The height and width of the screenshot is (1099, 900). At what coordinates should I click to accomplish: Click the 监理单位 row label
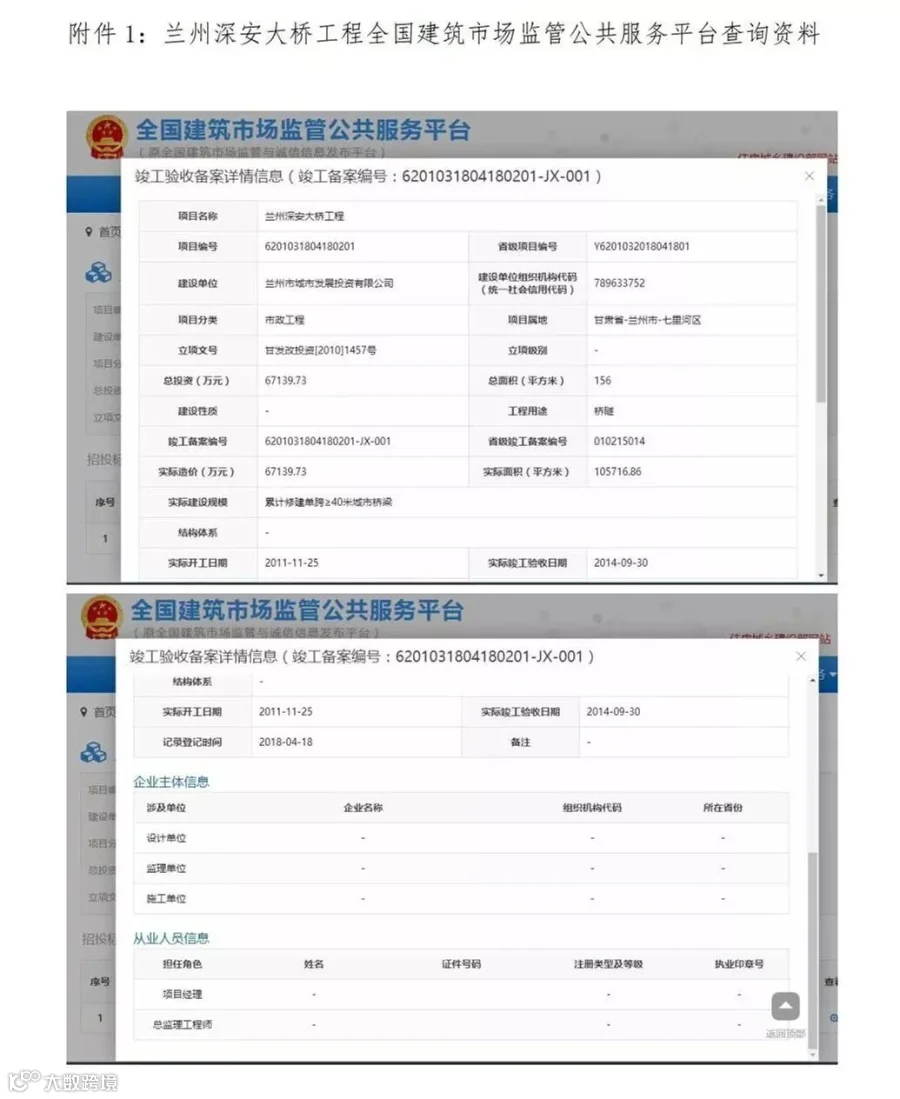pyautogui.click(x=166, y=868)
